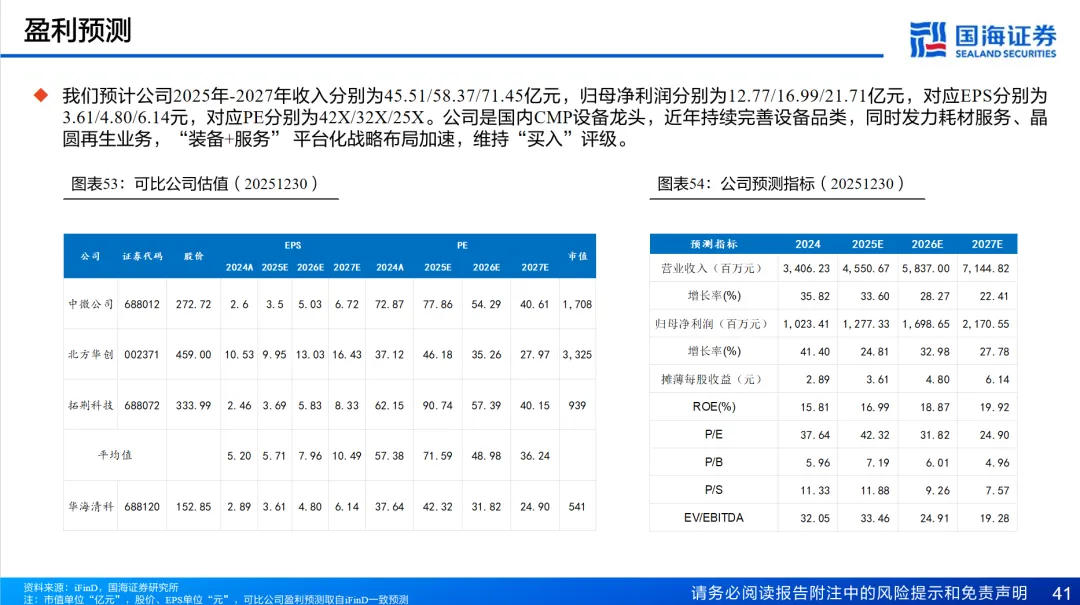
Task: Click the stock code 002371
Action: pos(142,354)
